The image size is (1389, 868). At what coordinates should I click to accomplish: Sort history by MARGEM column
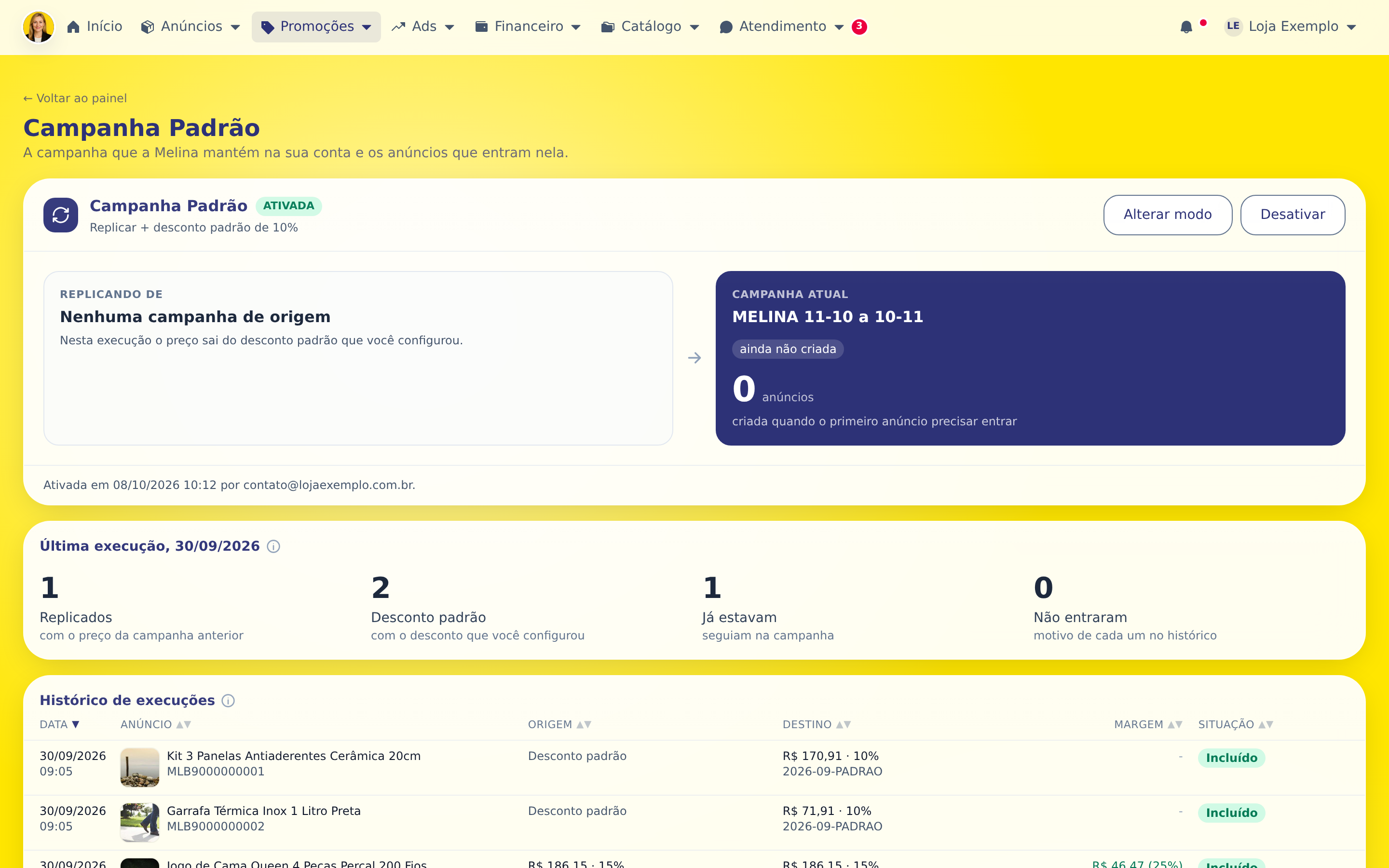[x=1148, y=724]
